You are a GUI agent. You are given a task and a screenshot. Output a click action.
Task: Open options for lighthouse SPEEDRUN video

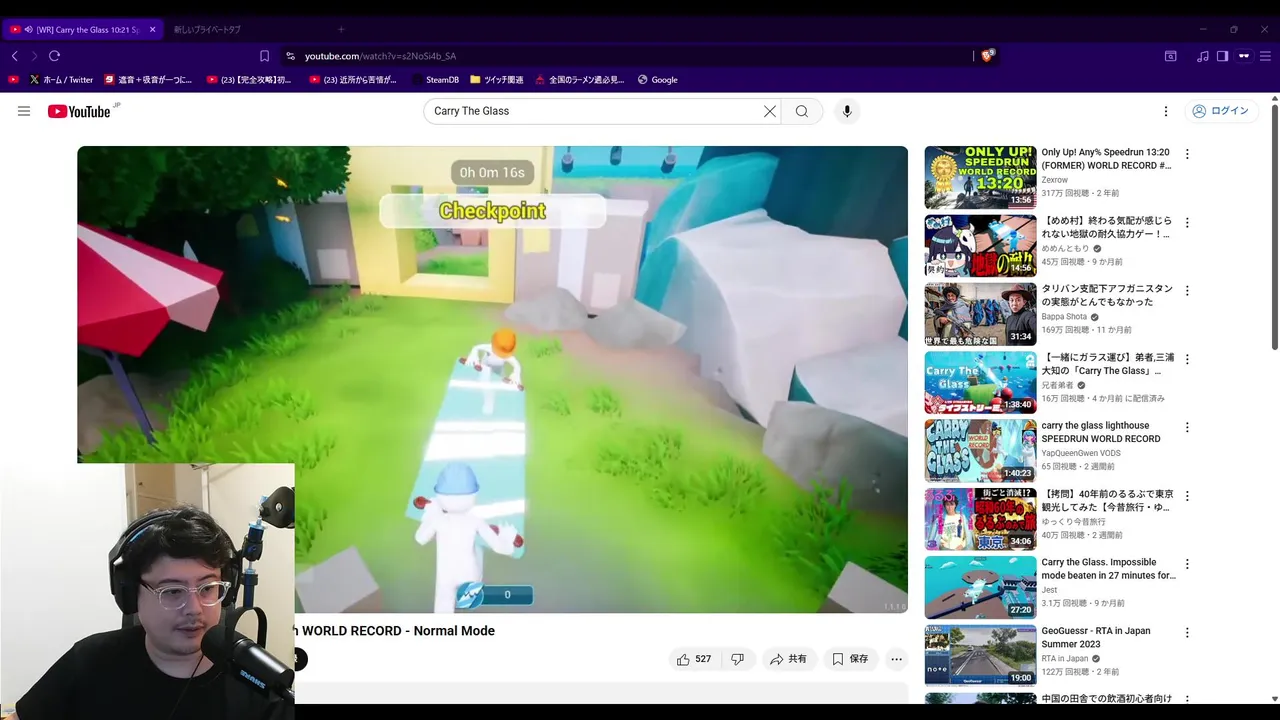[x=1187, y=427]
